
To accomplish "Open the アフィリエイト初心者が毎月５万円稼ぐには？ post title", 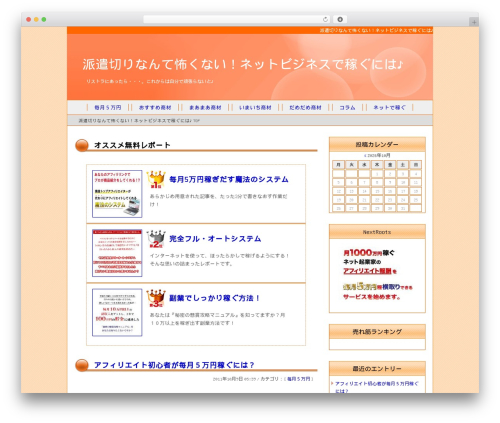I will pos(174,365).
